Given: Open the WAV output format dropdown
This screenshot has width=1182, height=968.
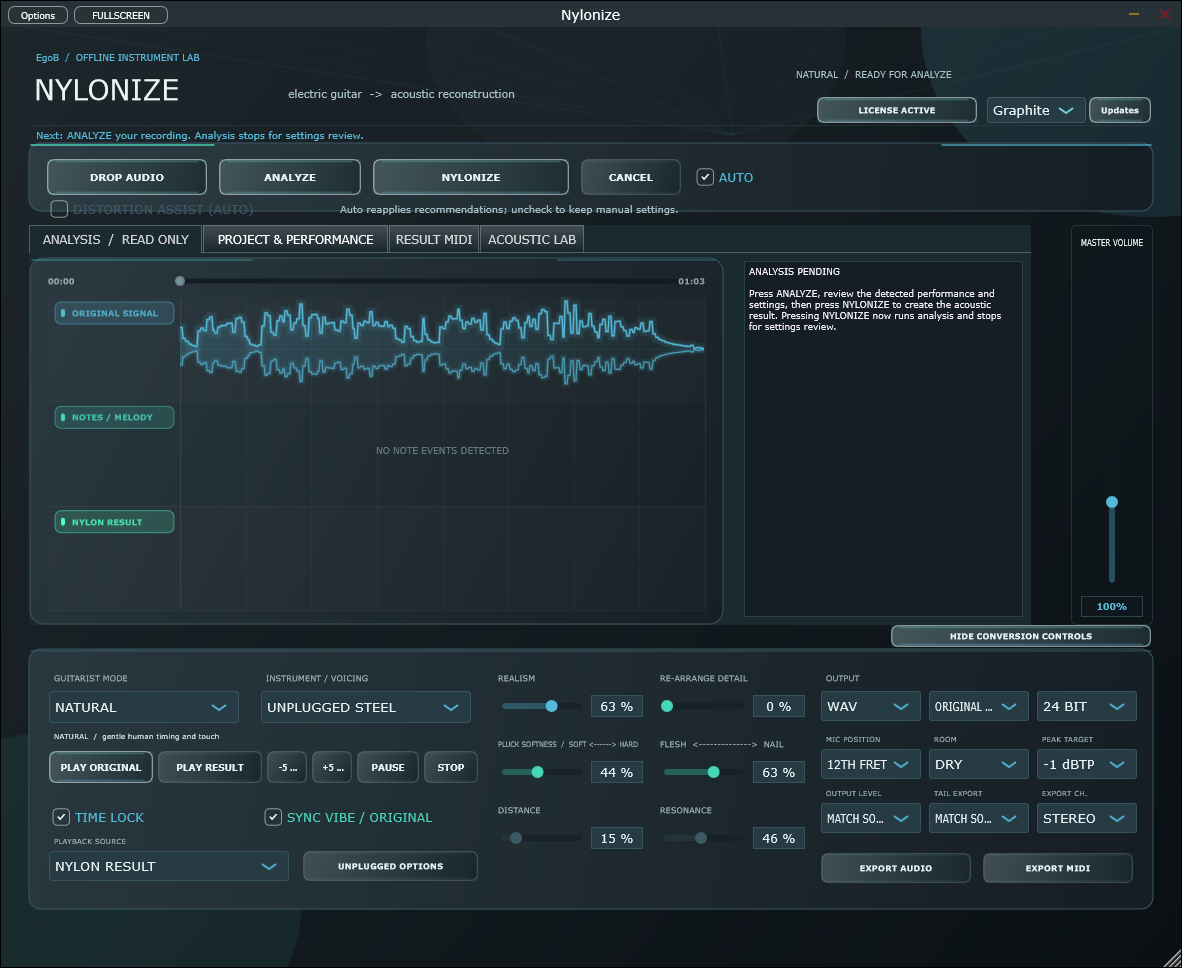Looking at the screenshot, I should click(x=871, y=706).
